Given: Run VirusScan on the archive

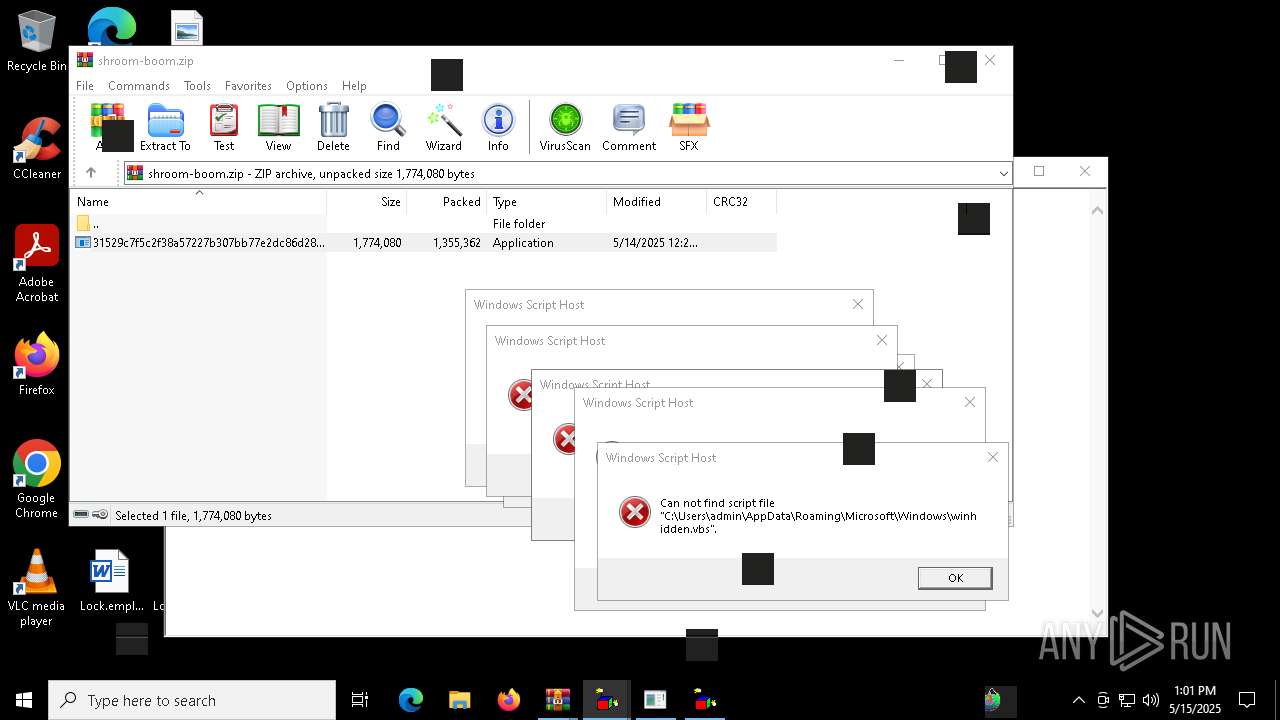Looking at the screenshot, I should pos(565,127).
